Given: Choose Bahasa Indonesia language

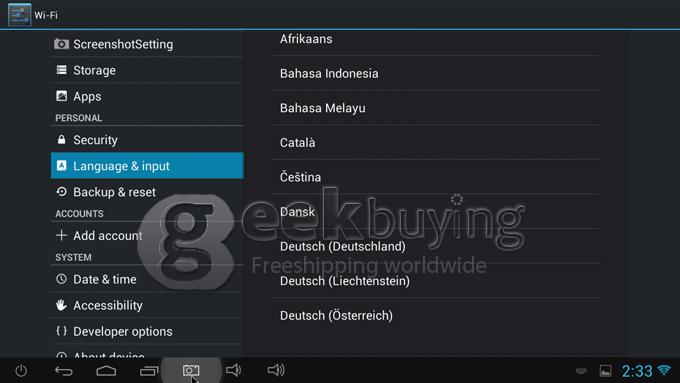Looking at the screenshot, I should coord(436,73).
